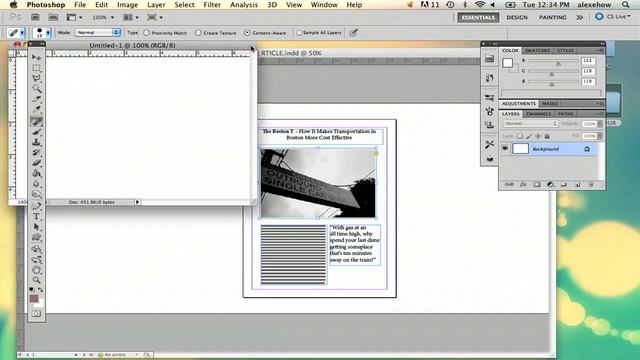Toggle tablet pressure controls size
The height and width of the screenshot is (360, 640).
click(x=353, y=33)
